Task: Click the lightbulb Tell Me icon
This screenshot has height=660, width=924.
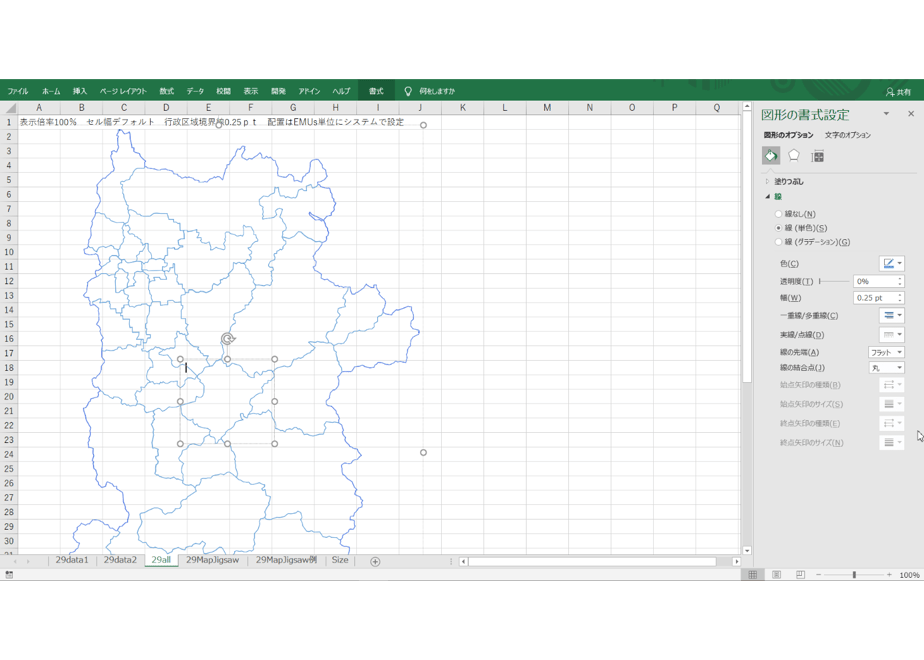Action: tap(408, 91)
